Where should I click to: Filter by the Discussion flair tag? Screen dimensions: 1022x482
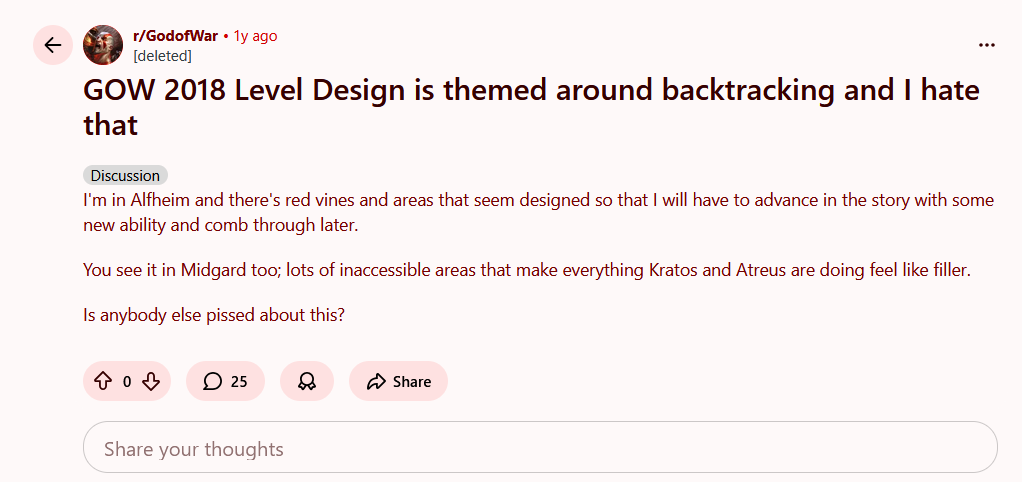coord(125,176)
